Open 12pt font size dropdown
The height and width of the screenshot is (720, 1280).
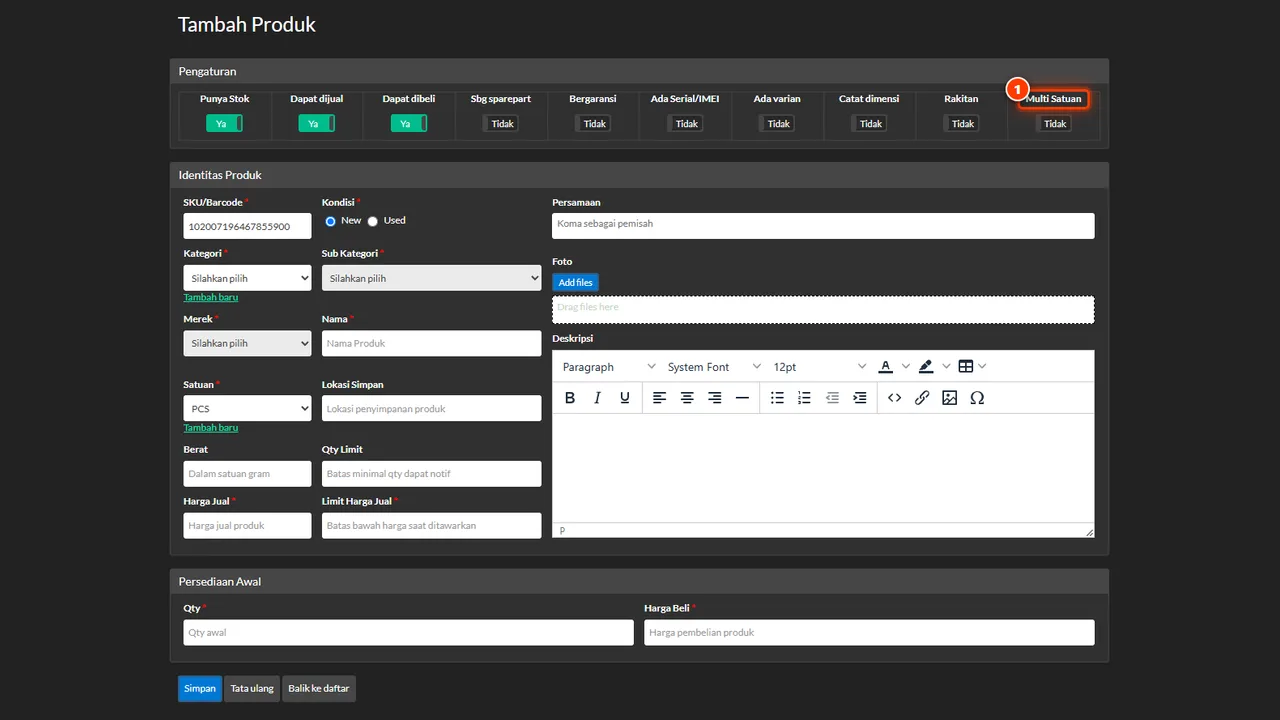tap(819, 367)
